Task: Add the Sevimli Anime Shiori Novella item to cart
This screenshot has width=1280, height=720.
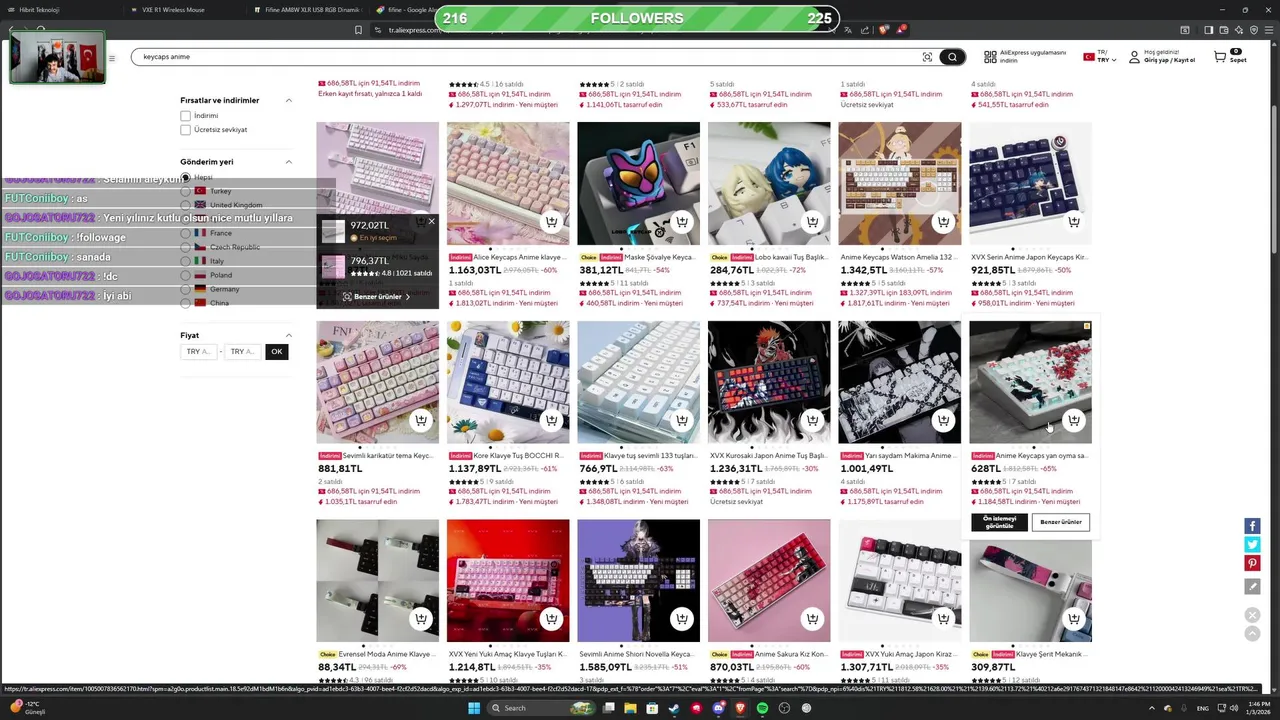Action: [x=682, y=620]
